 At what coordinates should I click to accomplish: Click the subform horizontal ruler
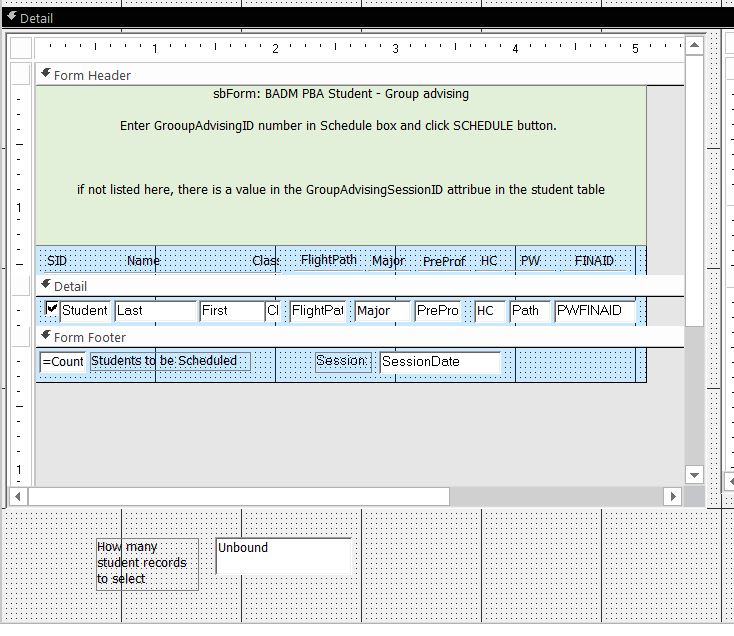(360, 48)
